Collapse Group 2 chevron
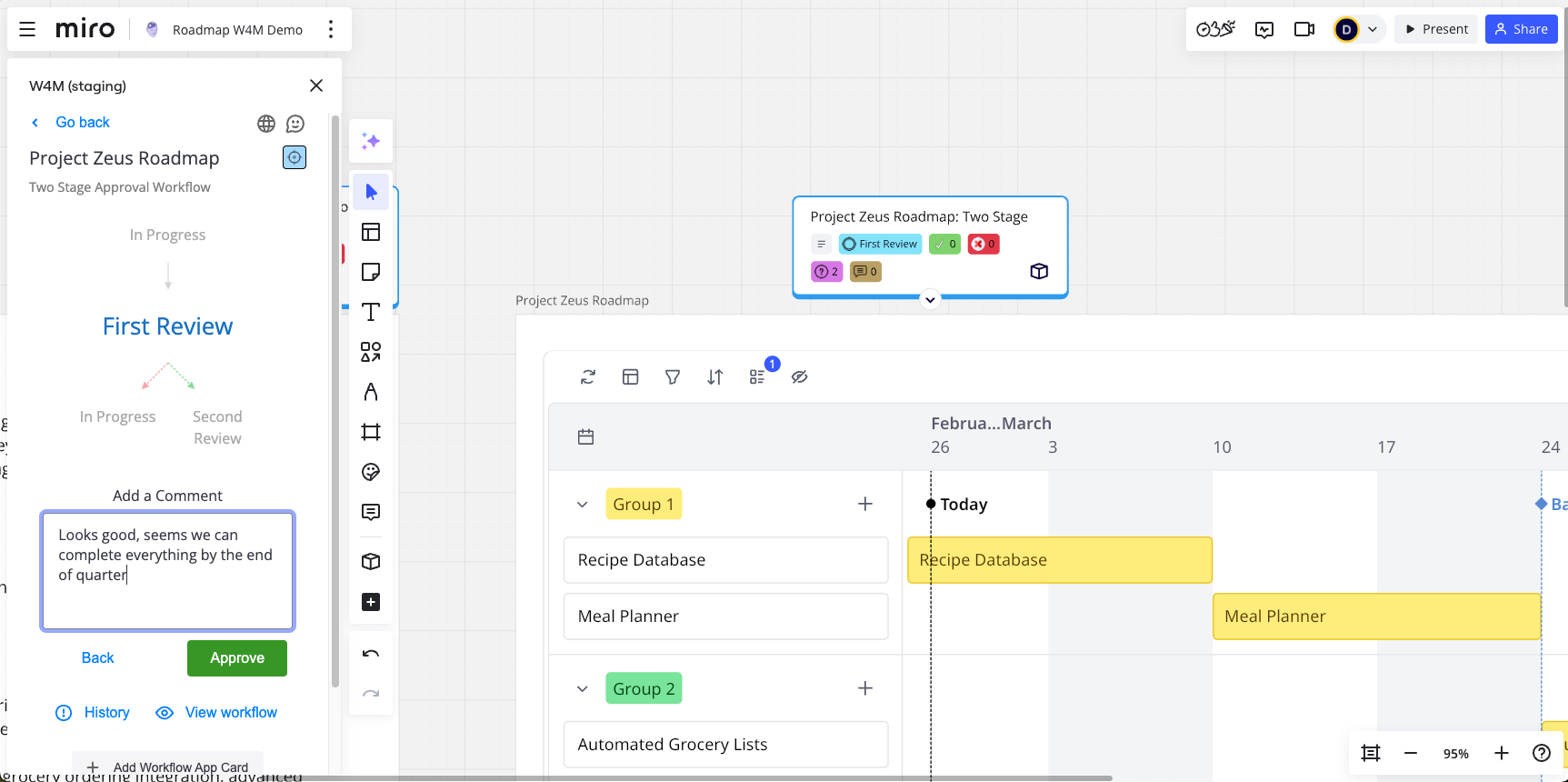 pyautogui.click(x=583, y=689)
